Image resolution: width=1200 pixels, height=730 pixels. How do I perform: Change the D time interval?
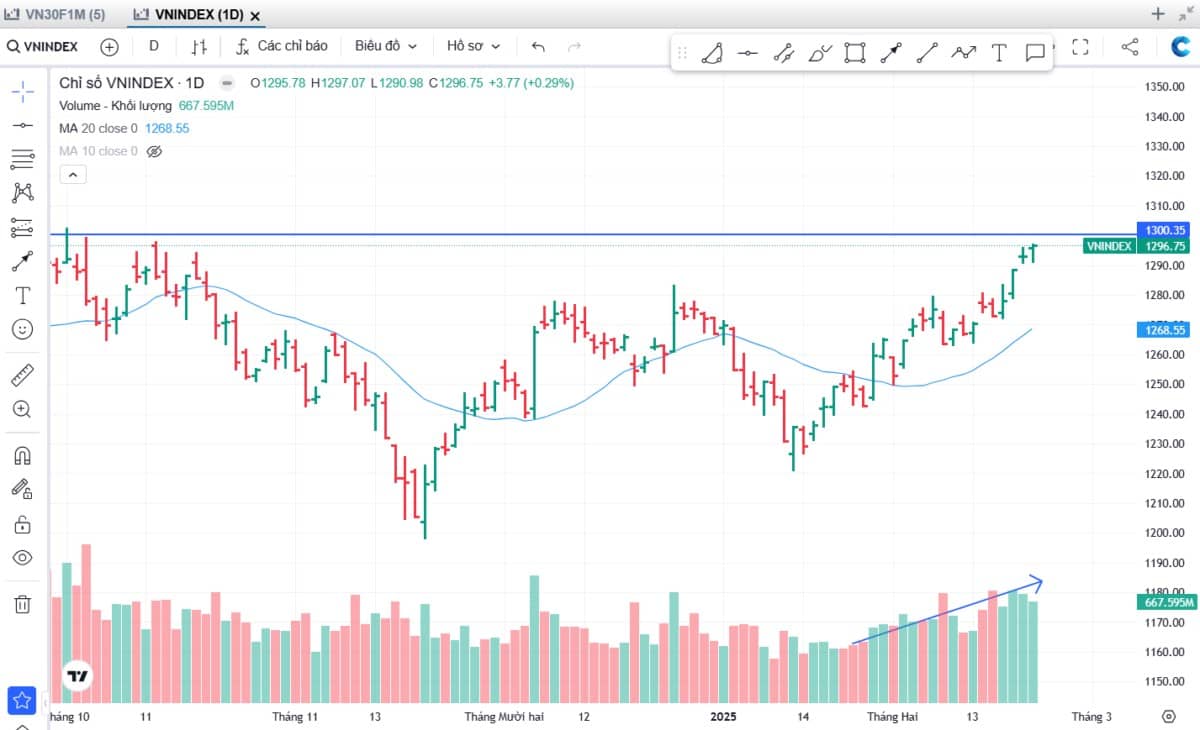pos(154,46)
